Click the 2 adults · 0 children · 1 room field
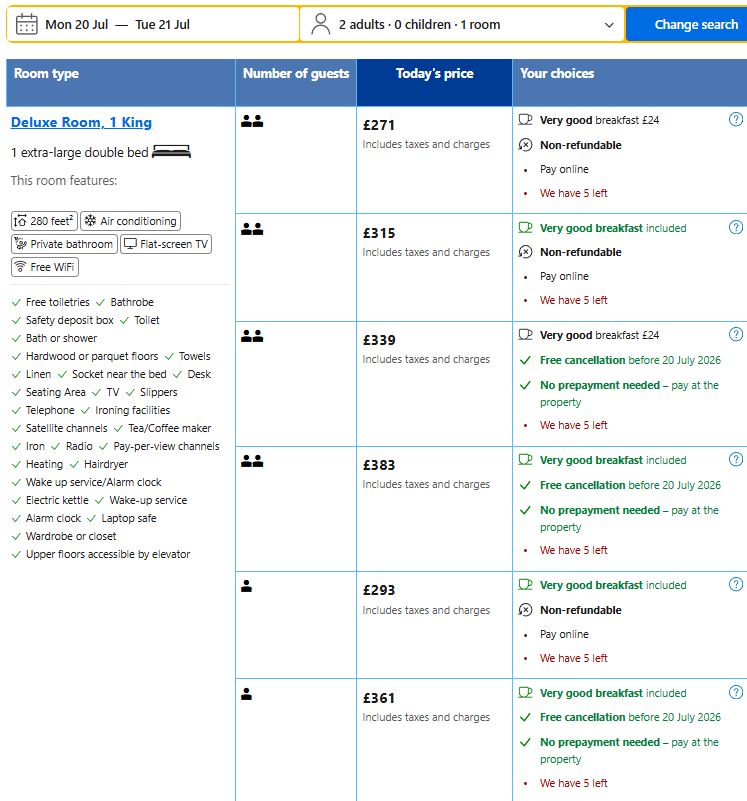The image size is (747, 801). (x=462, y=25)
